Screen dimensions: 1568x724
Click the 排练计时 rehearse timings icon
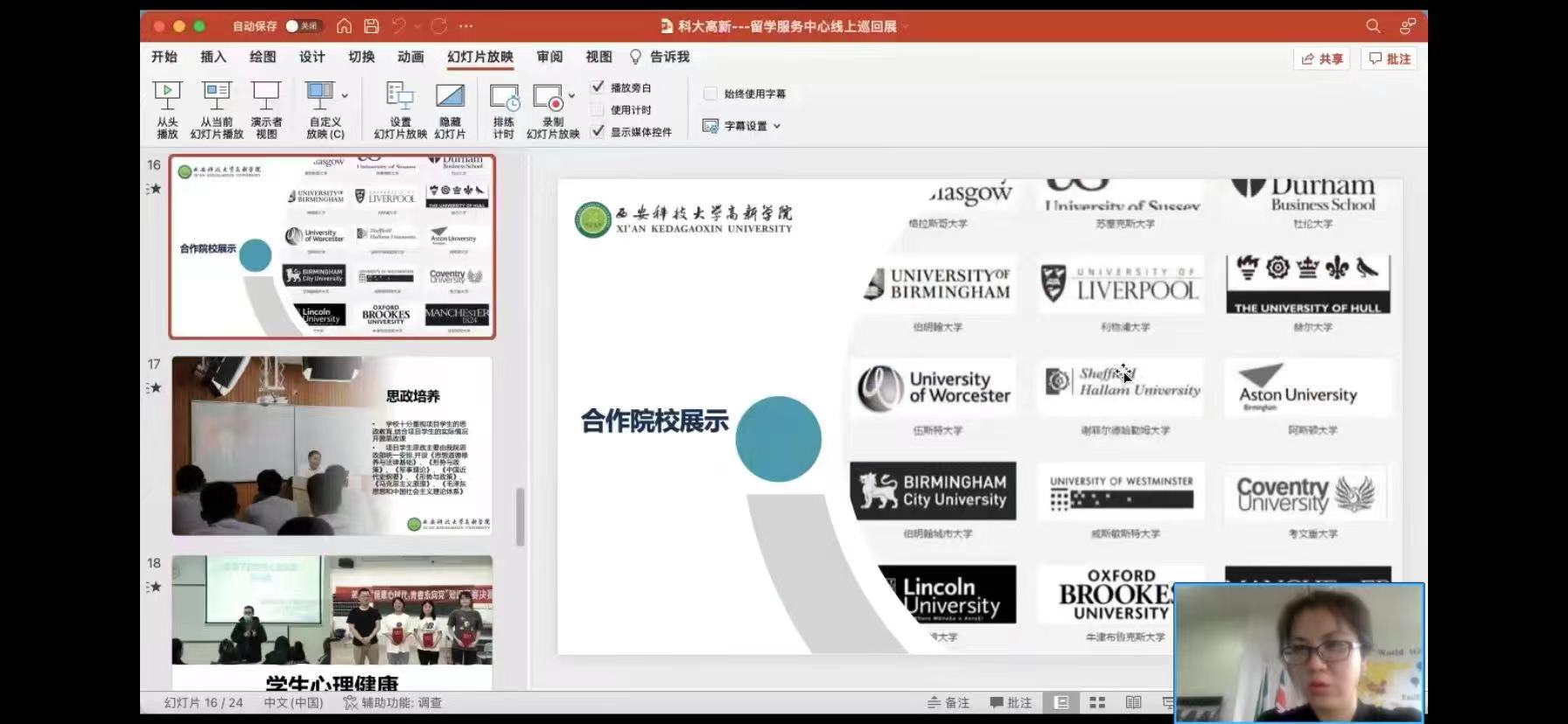pos(504,98)
